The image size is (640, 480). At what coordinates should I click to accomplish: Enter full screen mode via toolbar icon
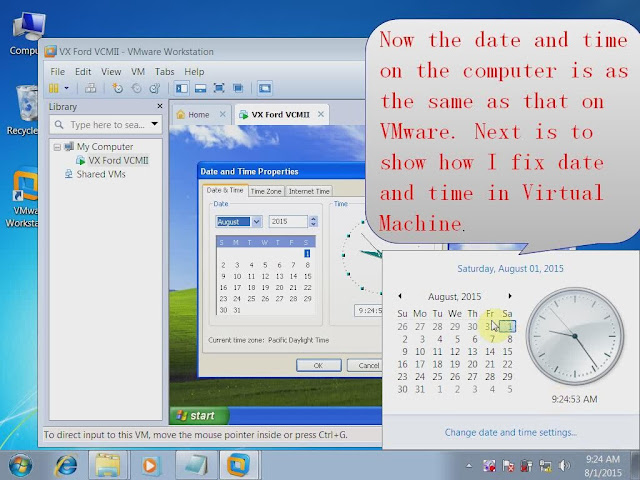(x=219, y=88)
